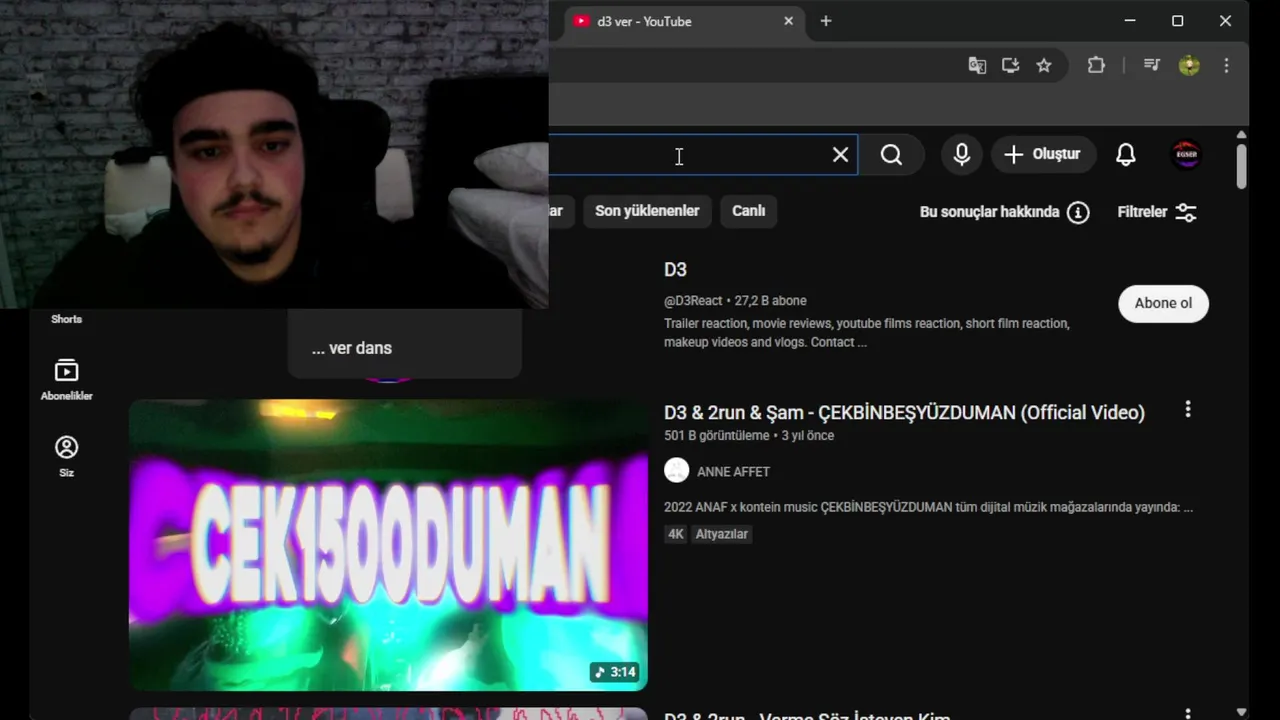Start voice search with the microphone icon
Screen dimensions: 1280x720
[x=962, y=154]
